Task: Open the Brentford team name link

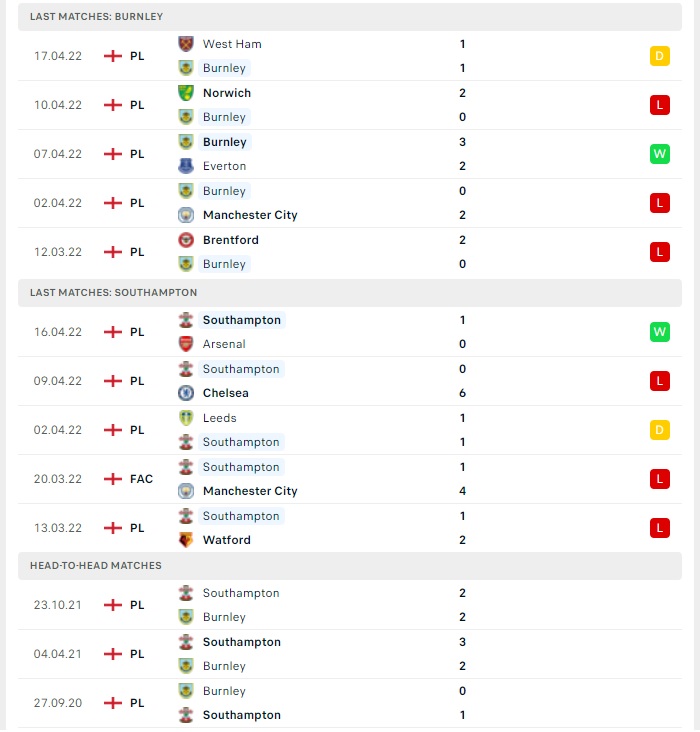Action: [231, 240]
